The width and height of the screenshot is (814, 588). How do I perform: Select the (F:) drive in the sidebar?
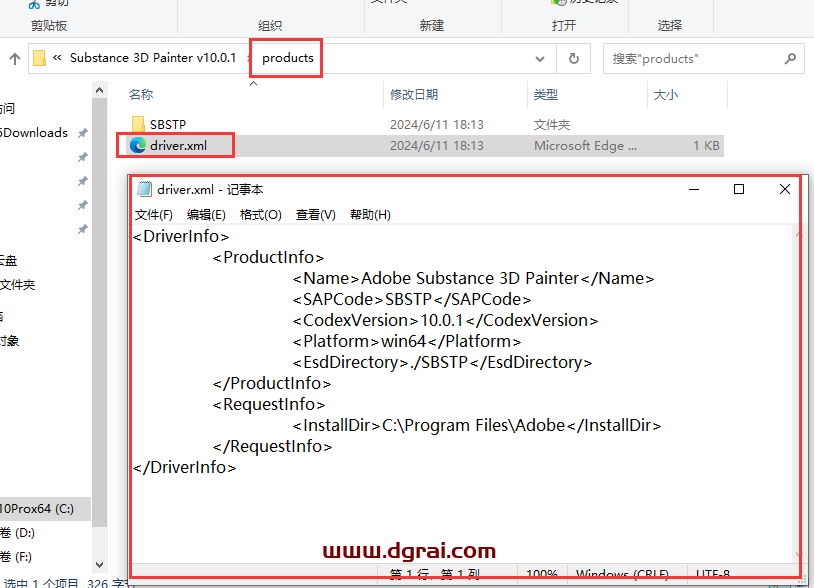[16, 557]
